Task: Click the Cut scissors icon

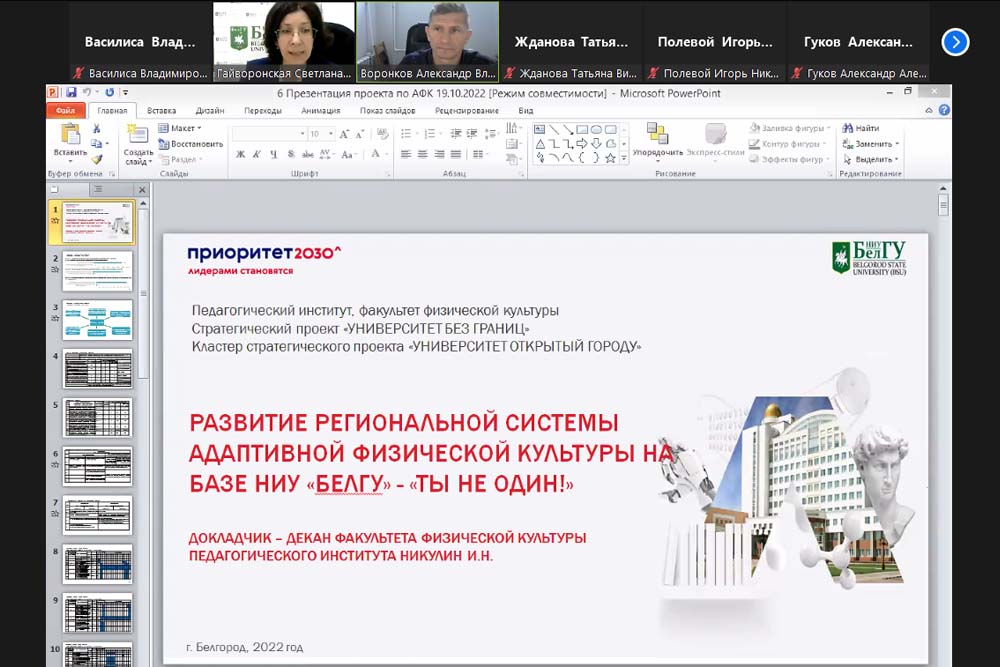Action: pyautogui.click(x=97, y=129)
